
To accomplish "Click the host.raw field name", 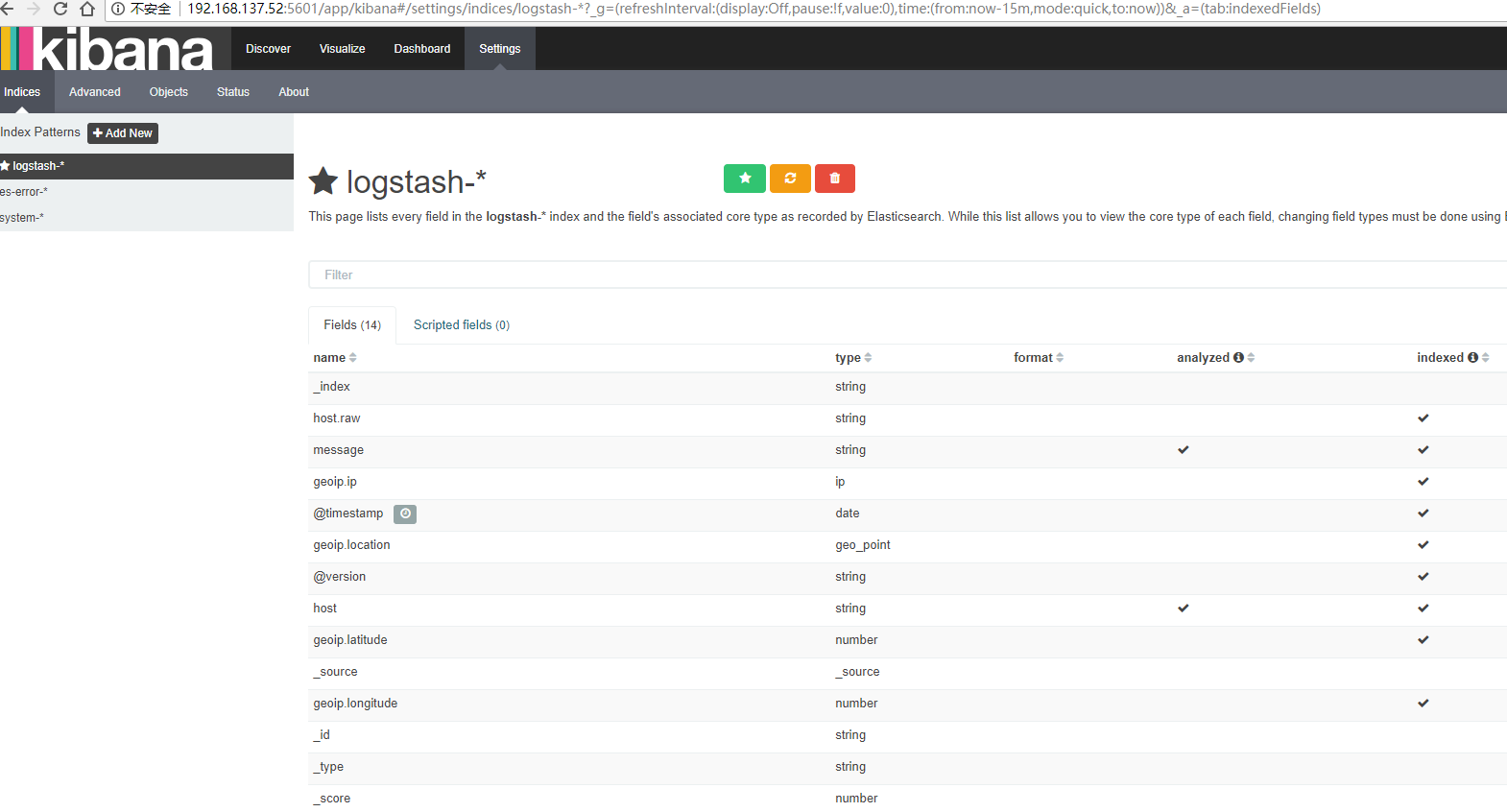I will [337, 418].
